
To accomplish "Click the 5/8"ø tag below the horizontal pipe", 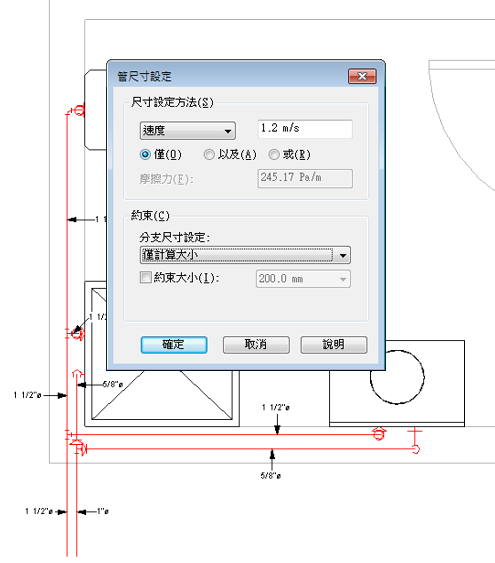I will (x=271, y=476).
